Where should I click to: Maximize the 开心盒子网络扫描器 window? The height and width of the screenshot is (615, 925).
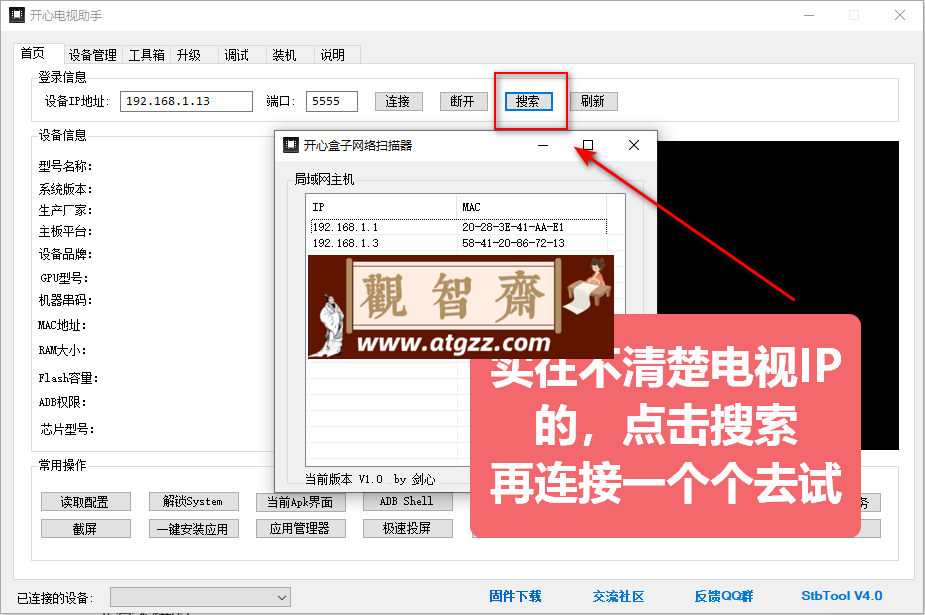click(x=588, y=145)
